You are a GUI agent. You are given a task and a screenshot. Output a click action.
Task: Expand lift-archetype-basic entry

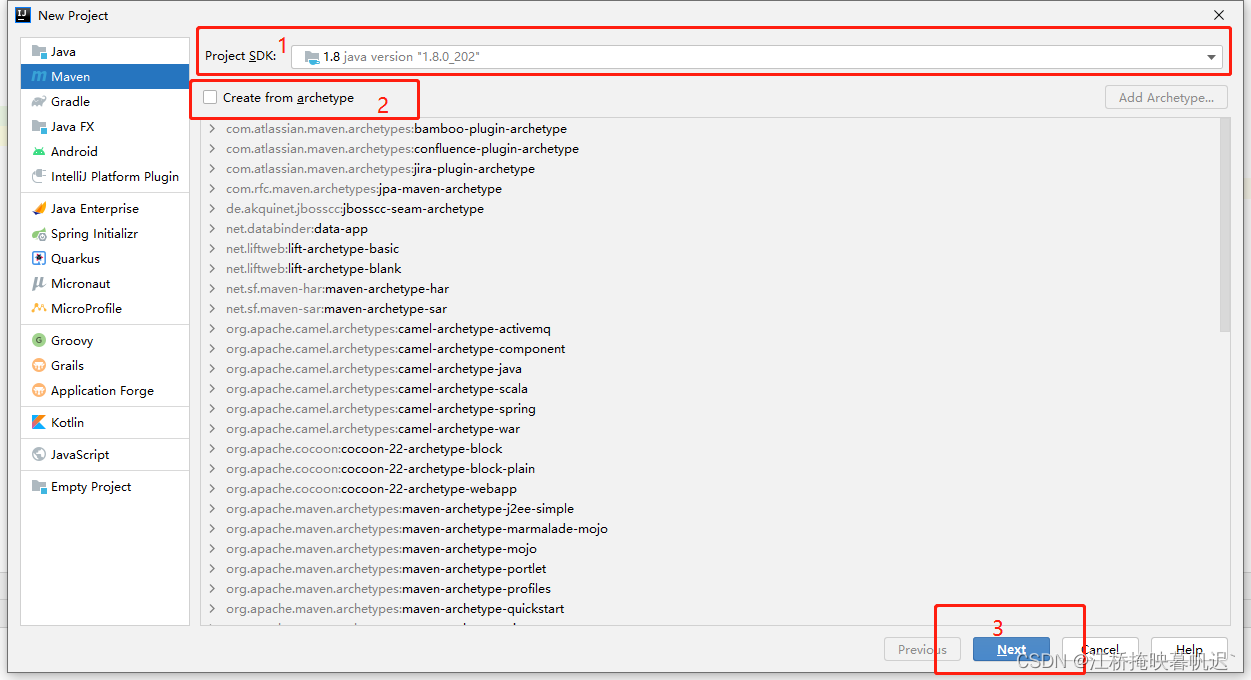point(212,249)
